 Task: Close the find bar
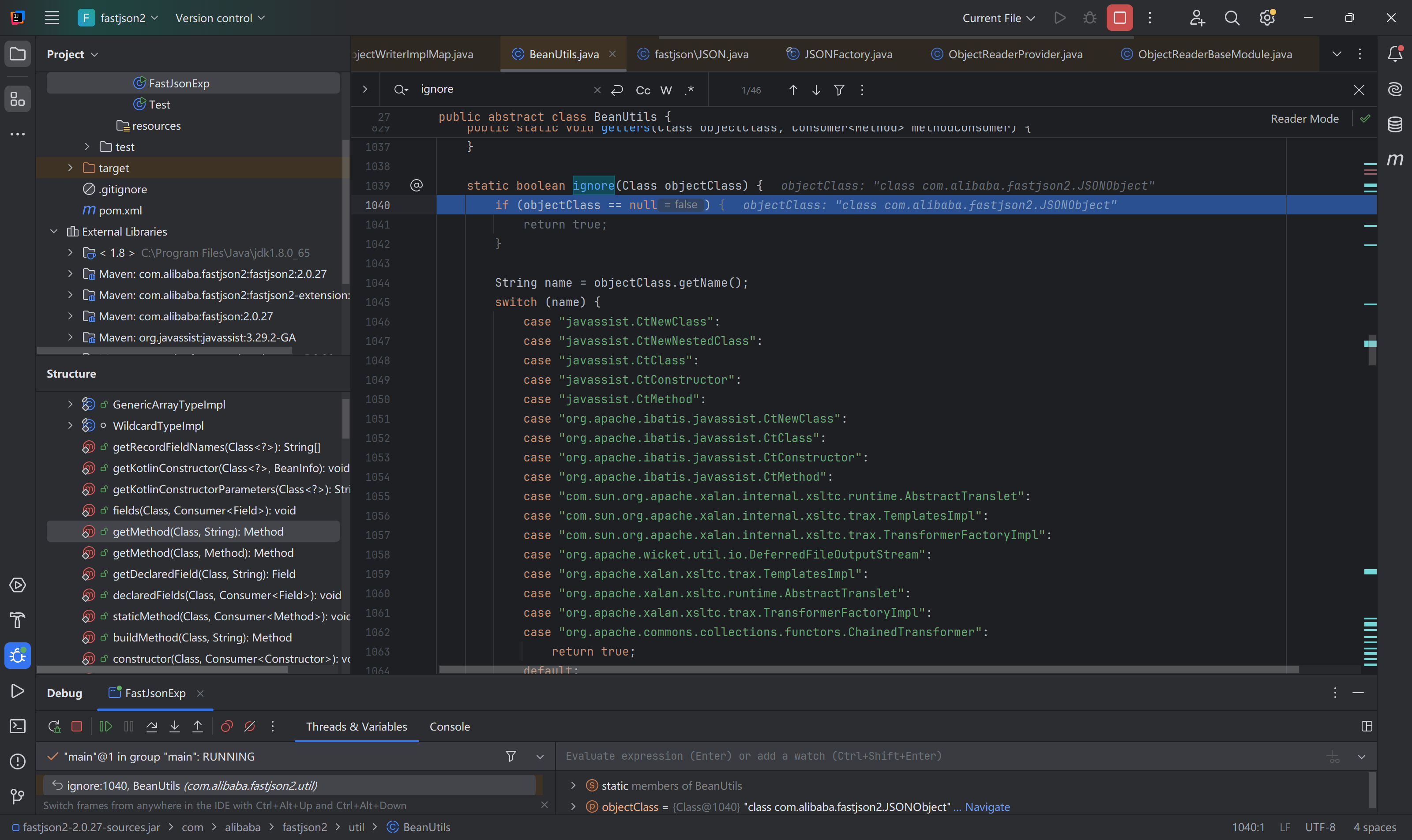coord(1358,90)
